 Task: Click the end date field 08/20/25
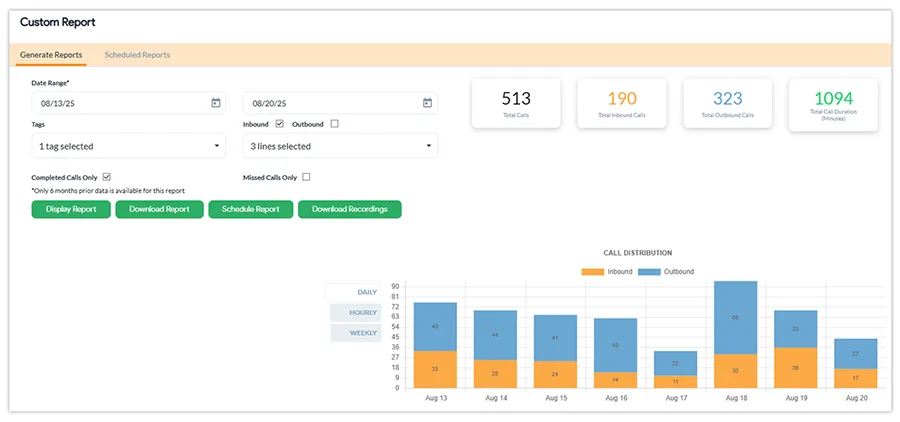click(340, 103)
